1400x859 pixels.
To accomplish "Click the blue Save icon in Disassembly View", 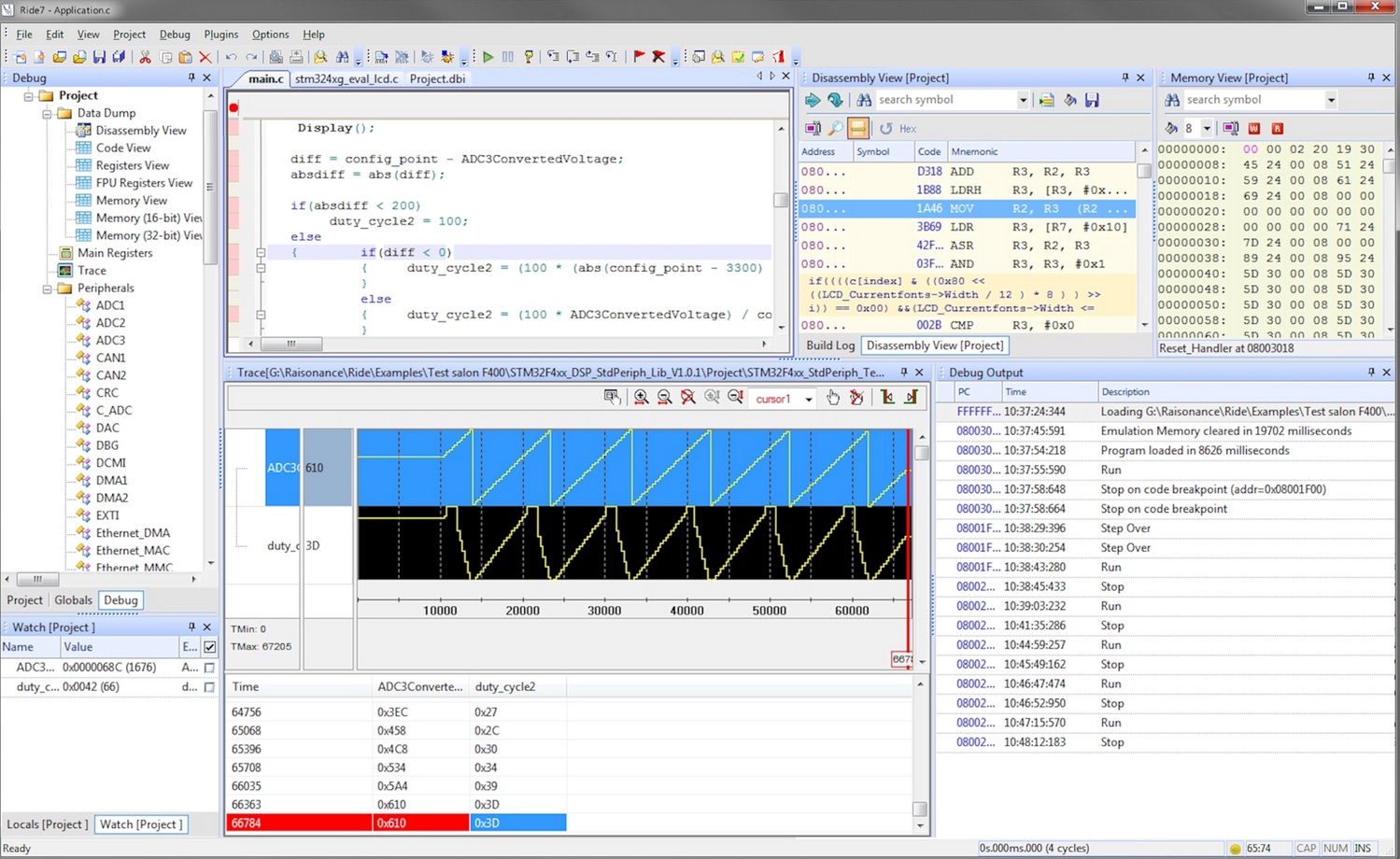I will point(1092,100).
